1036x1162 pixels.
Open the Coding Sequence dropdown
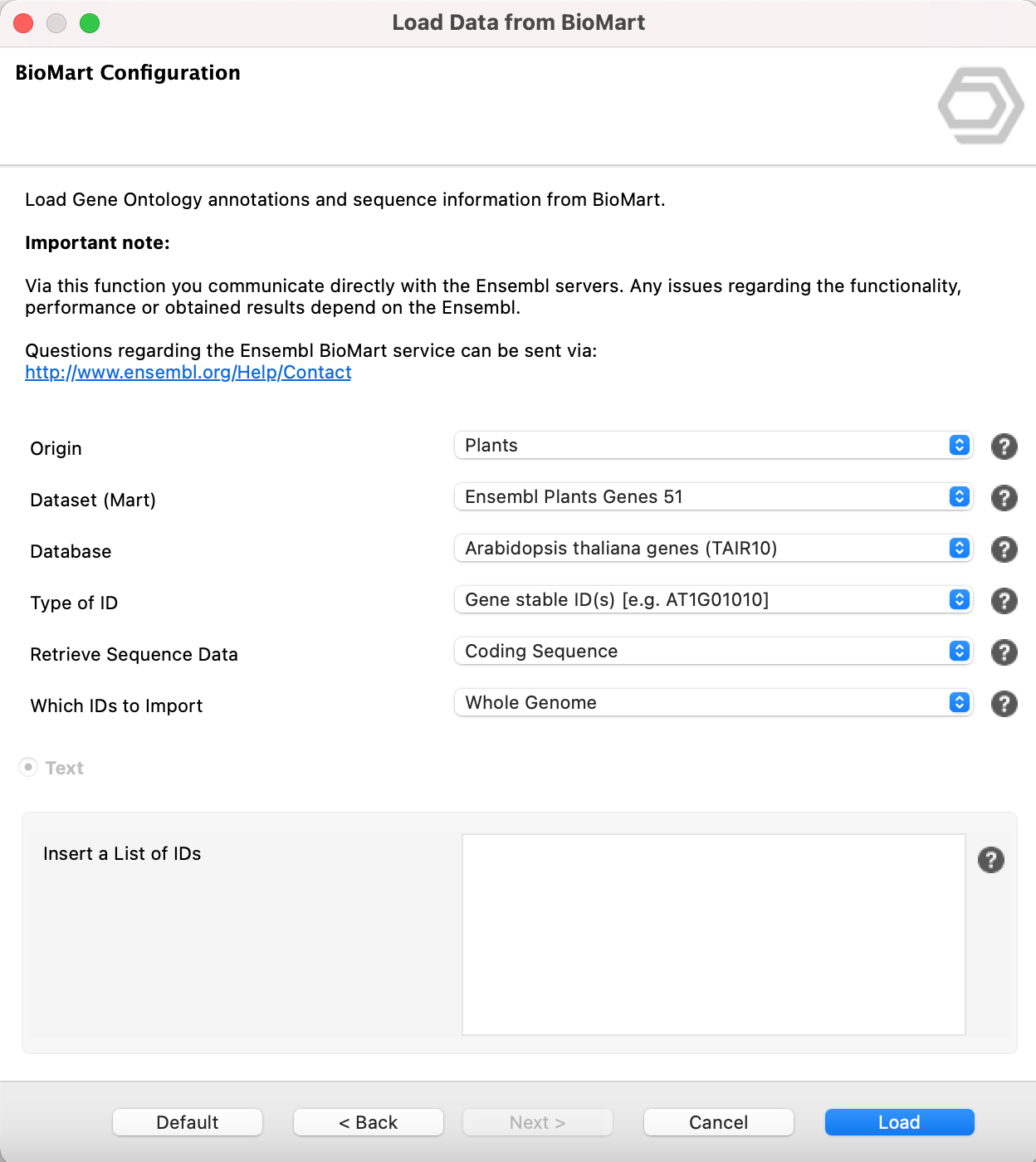click(x=712, y=652)
